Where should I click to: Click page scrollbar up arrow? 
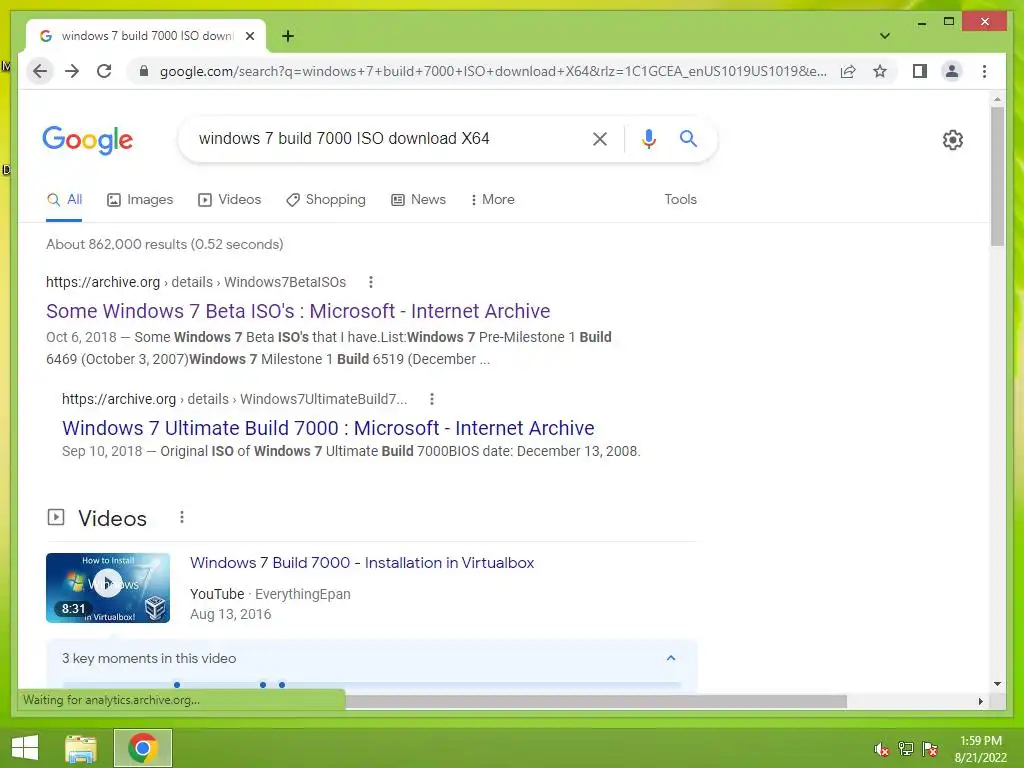coord(997,99)
